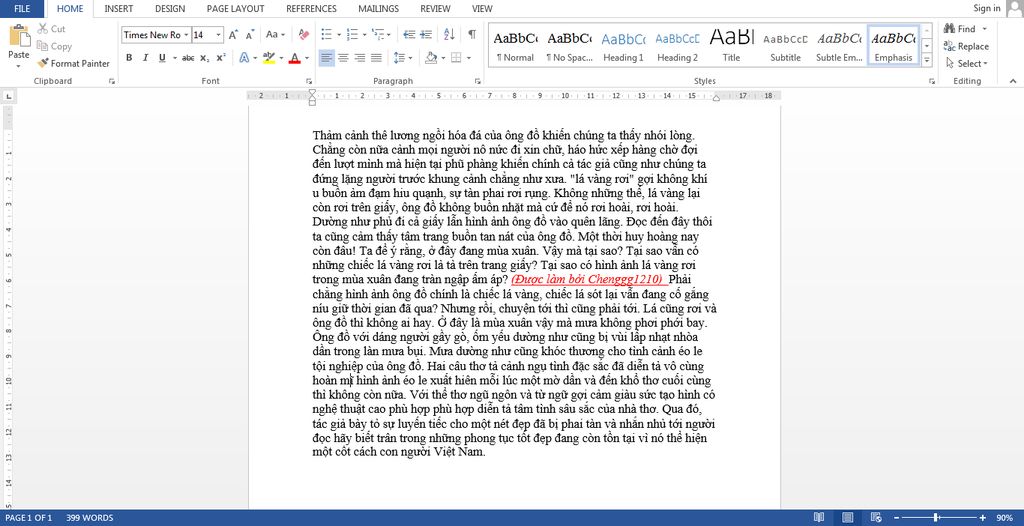Click the Find button
The height and width of the screenshot is (526, 1024).
[960, 29]
